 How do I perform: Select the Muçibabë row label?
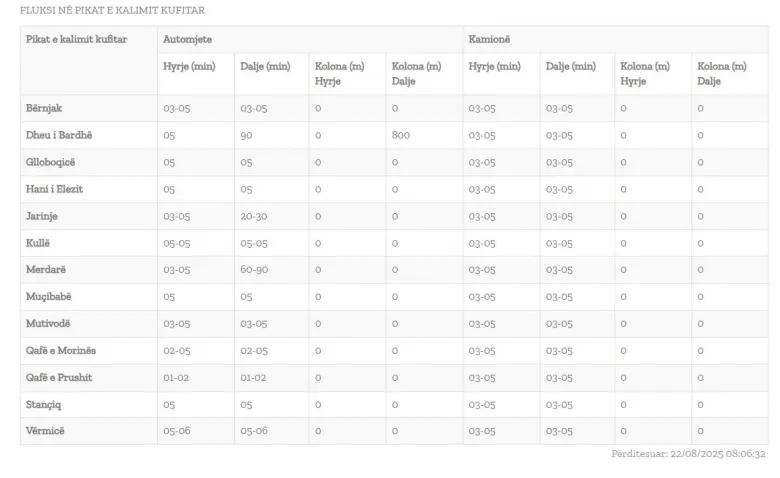[49, 297]
